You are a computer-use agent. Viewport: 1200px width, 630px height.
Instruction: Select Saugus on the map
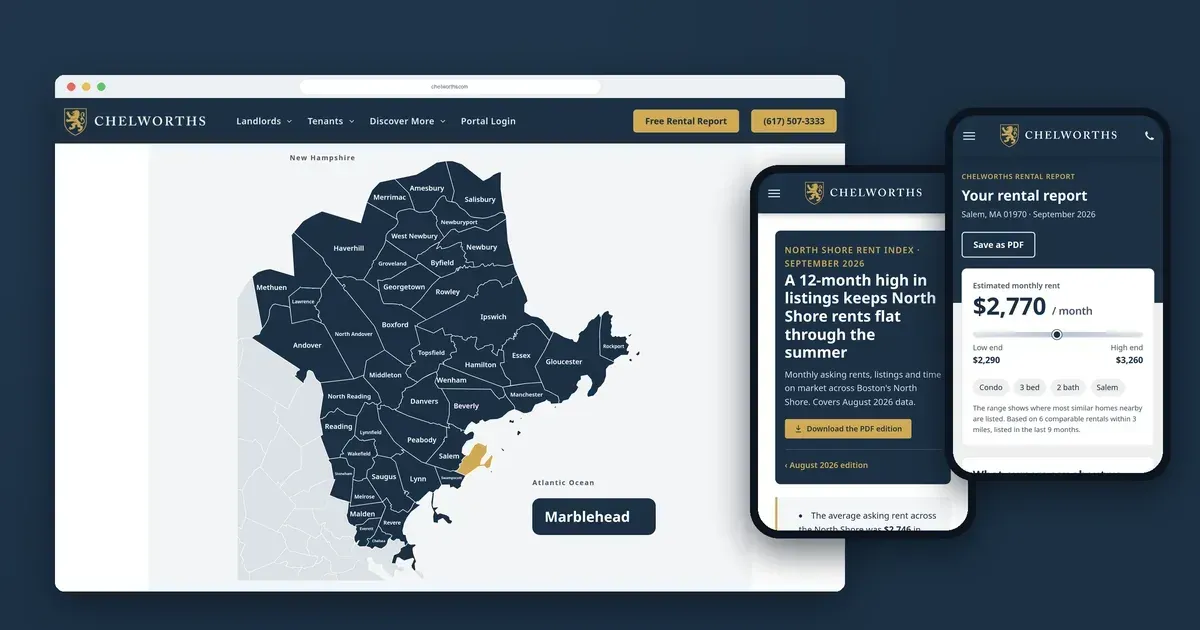tap(384, 477)
